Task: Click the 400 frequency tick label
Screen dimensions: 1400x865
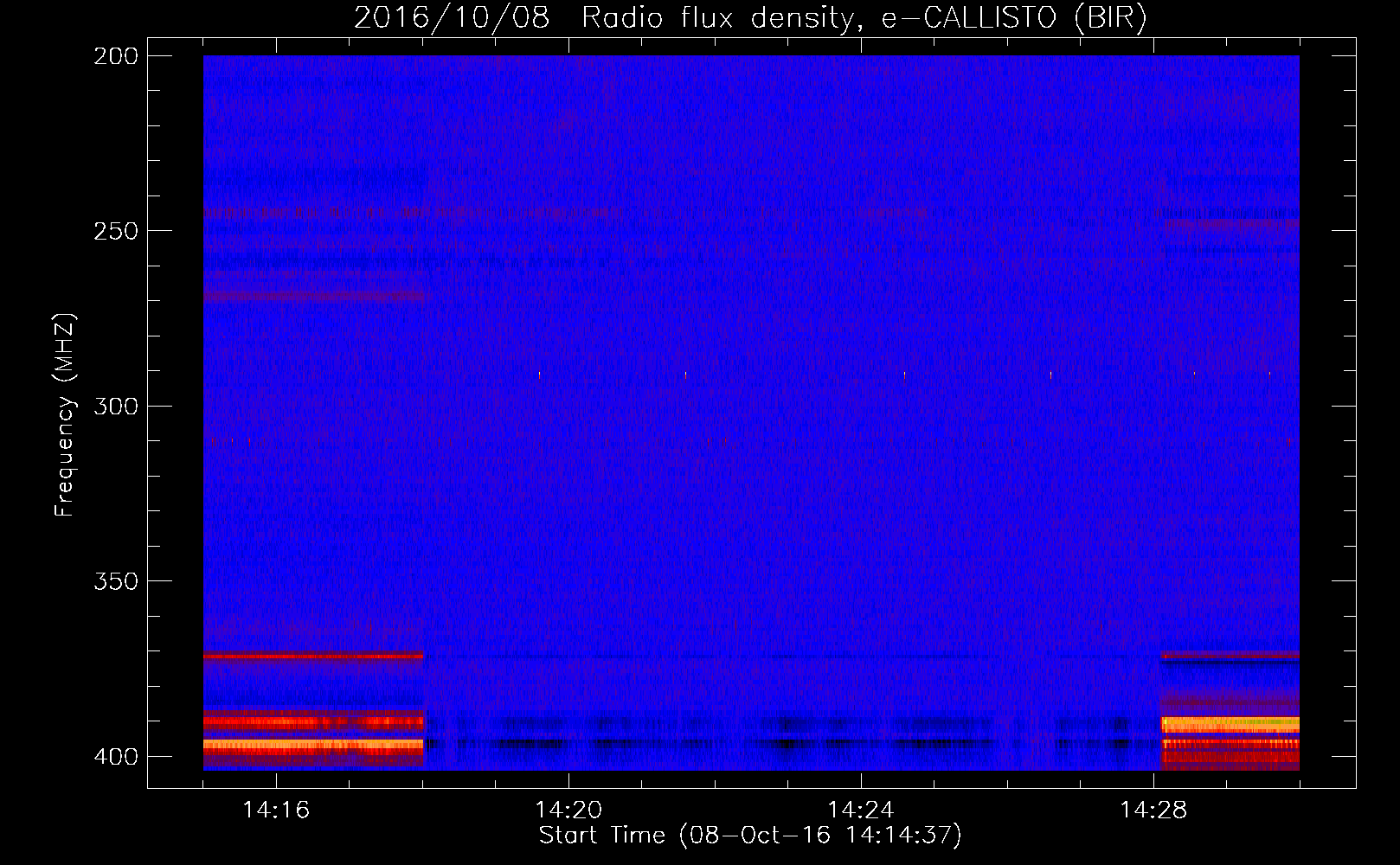Action: click(115, 757)
